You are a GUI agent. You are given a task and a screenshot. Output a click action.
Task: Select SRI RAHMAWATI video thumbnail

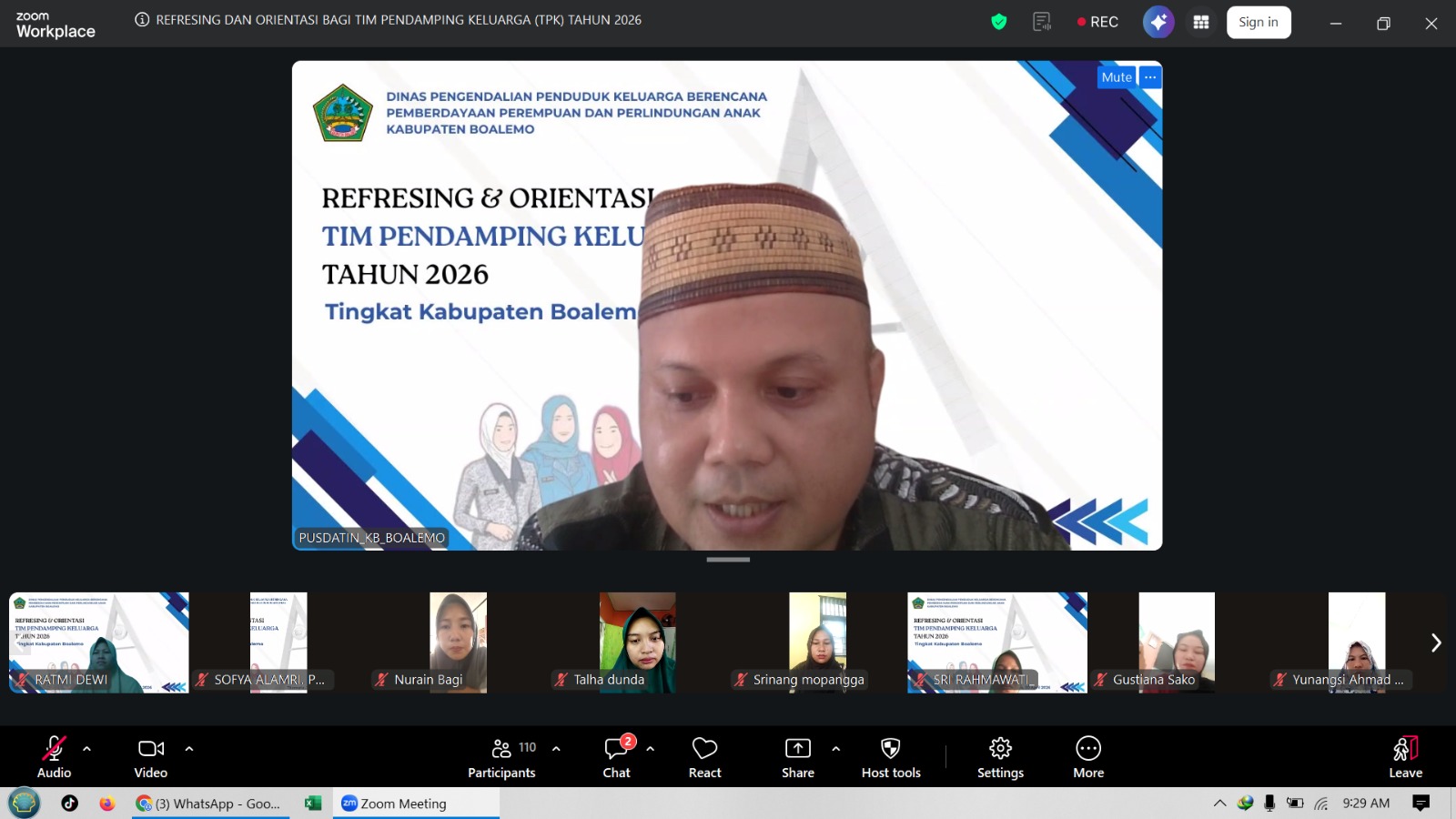(x=997, y=642)
